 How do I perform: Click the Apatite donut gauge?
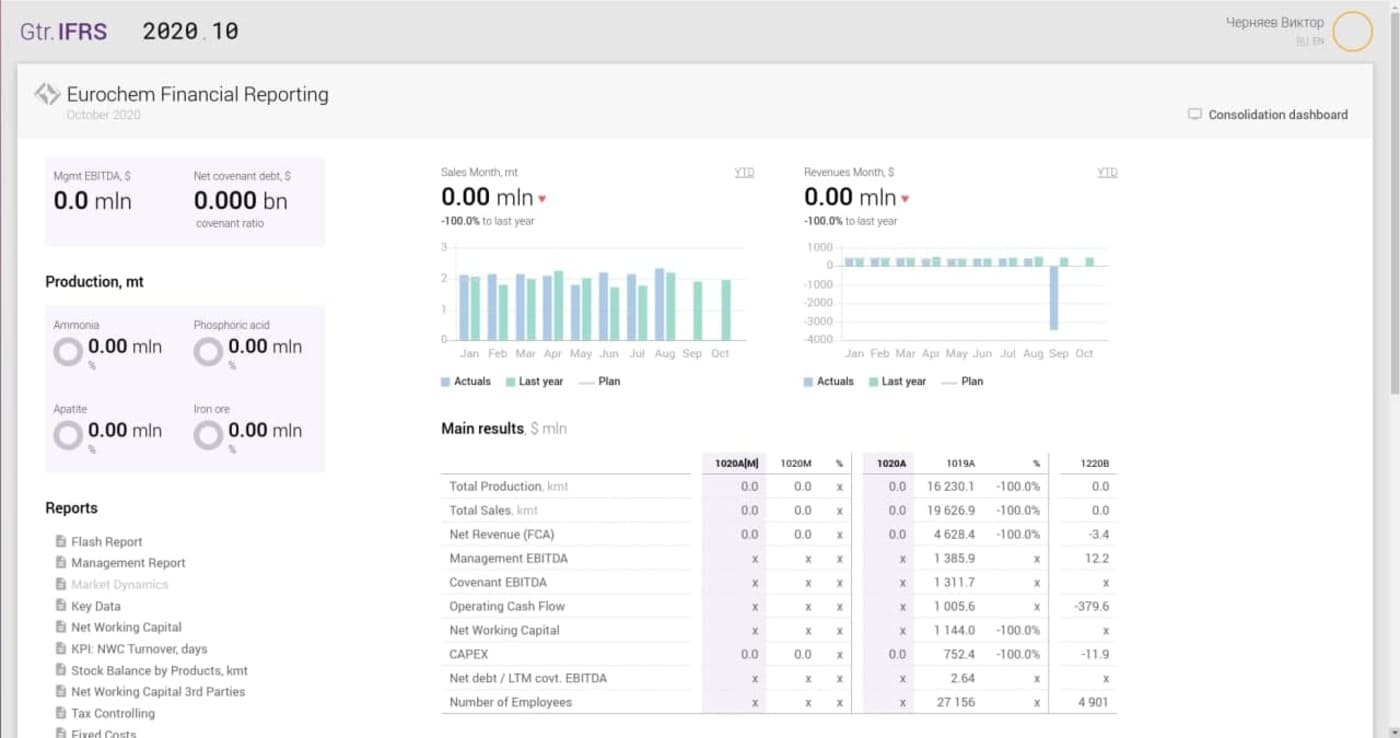[x=68, y=435]
